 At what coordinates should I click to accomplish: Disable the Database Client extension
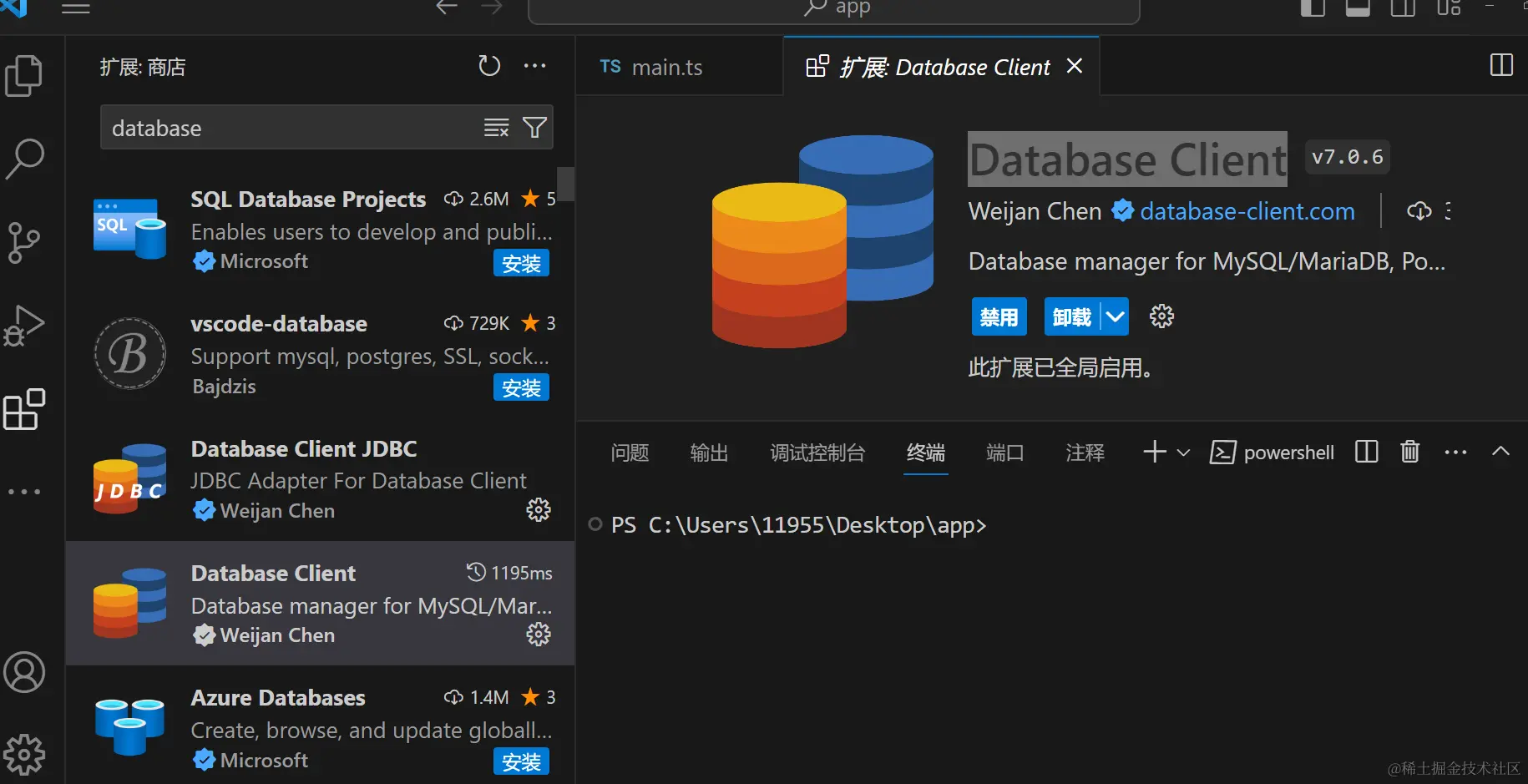[999, 316]
